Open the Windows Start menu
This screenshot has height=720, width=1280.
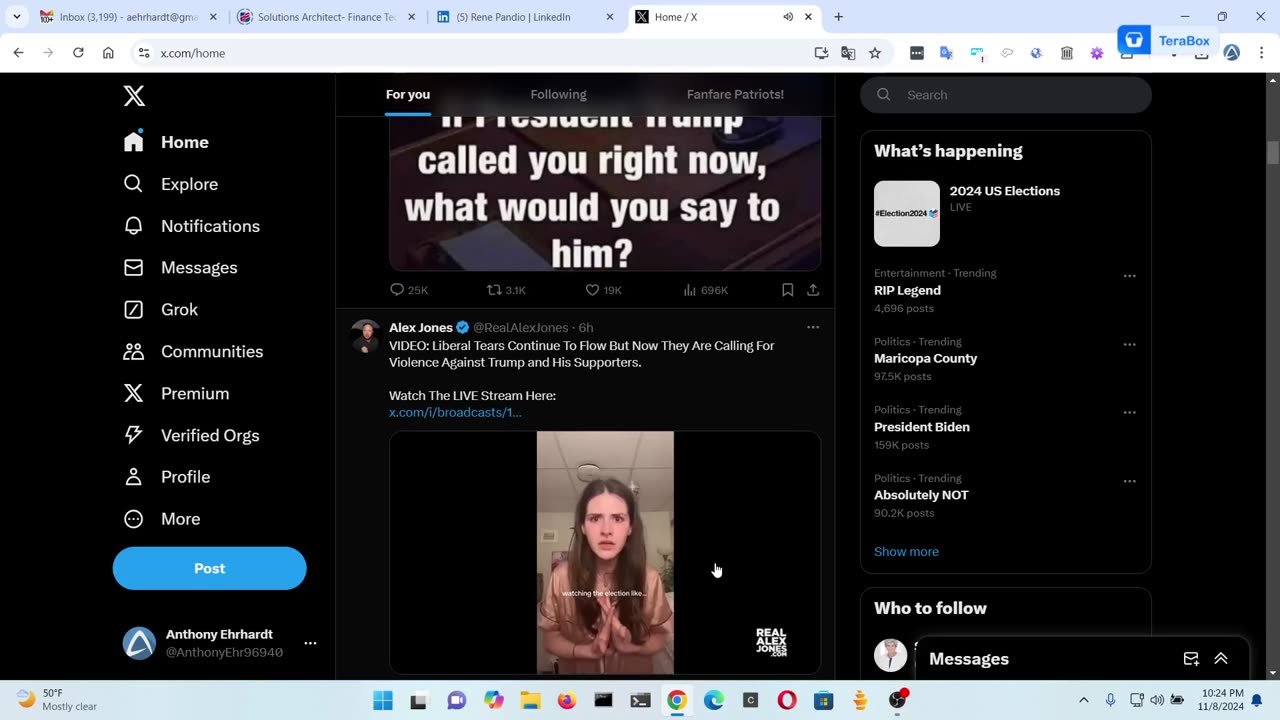[x=382, y=701]
